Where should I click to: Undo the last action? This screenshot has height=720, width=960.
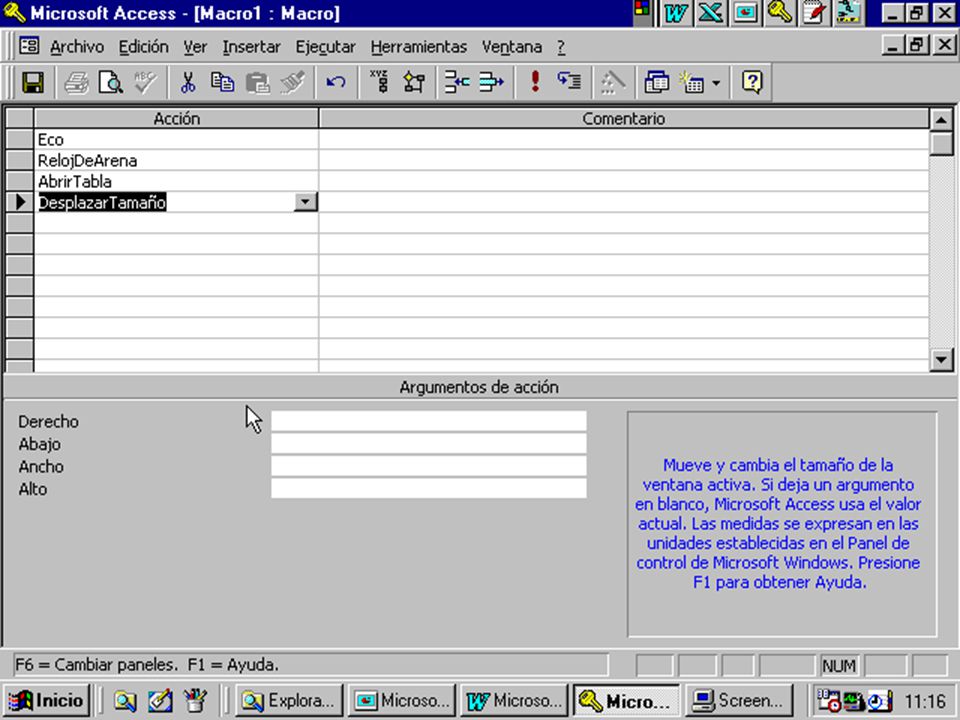pos(336,82)
